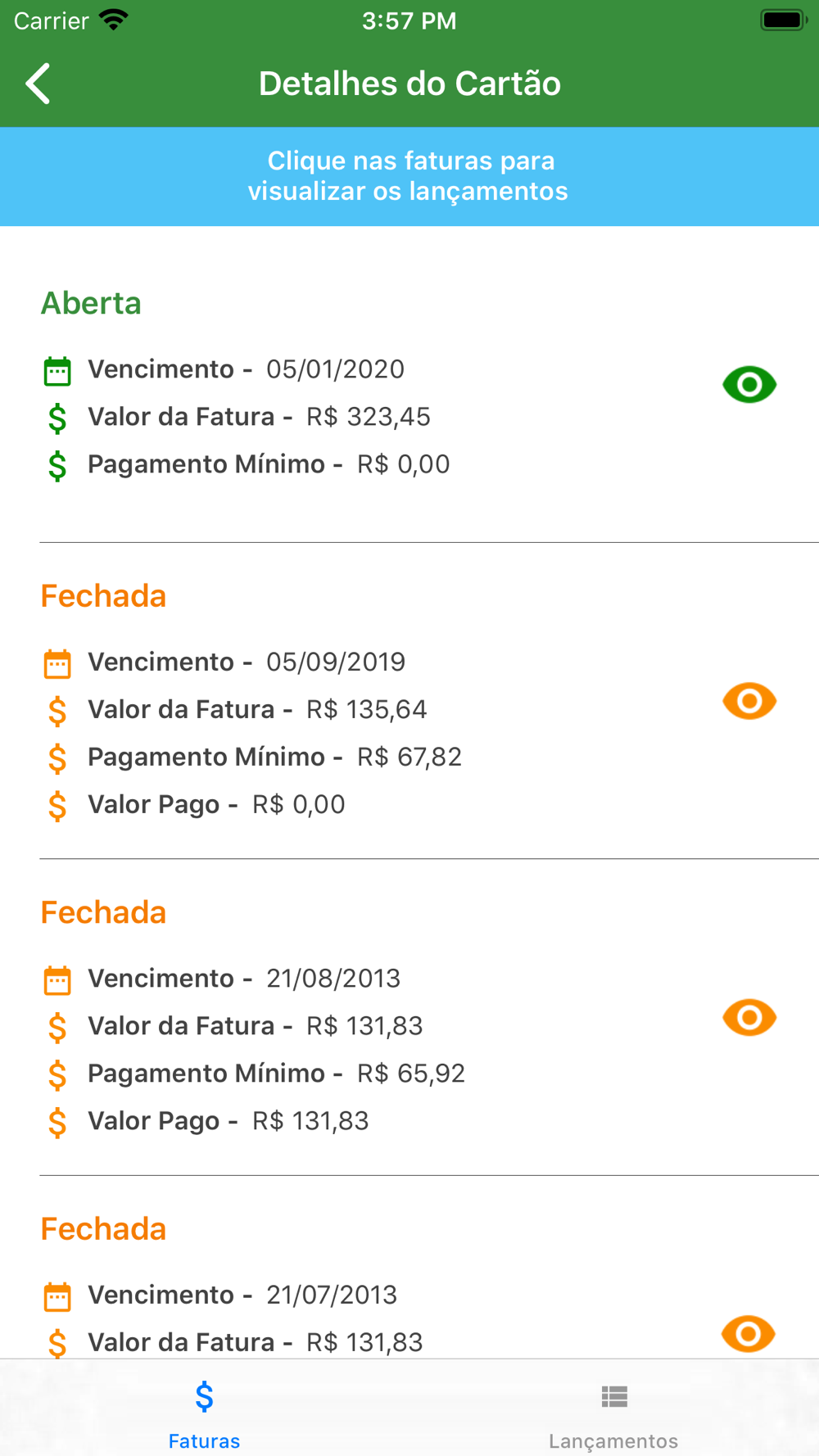Image resolution: width=819 pixels, height=1456 pixels.
Task: Tap the blue invoices hint banner
Action: (409, 176)
